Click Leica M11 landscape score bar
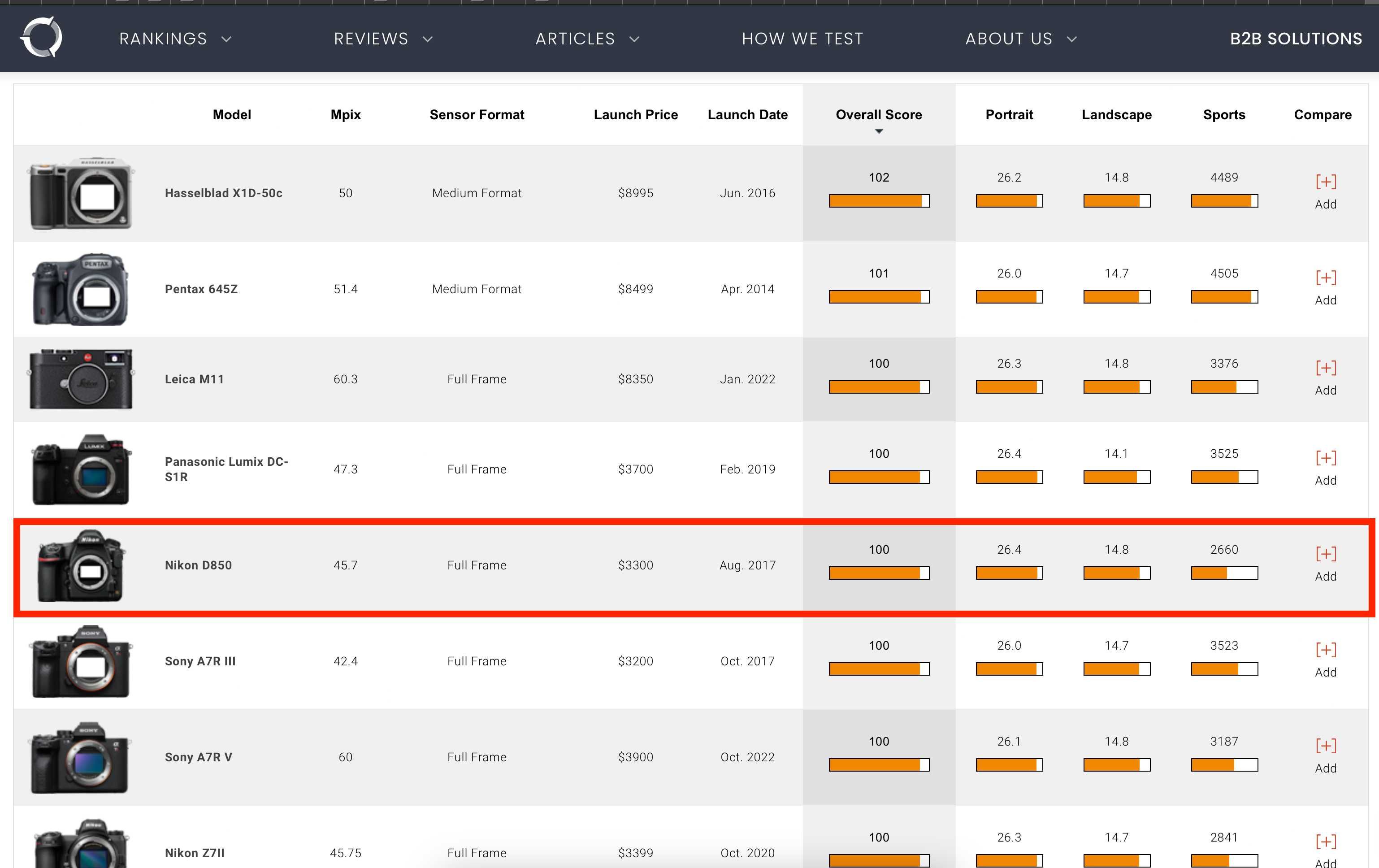 point(1116,387)
